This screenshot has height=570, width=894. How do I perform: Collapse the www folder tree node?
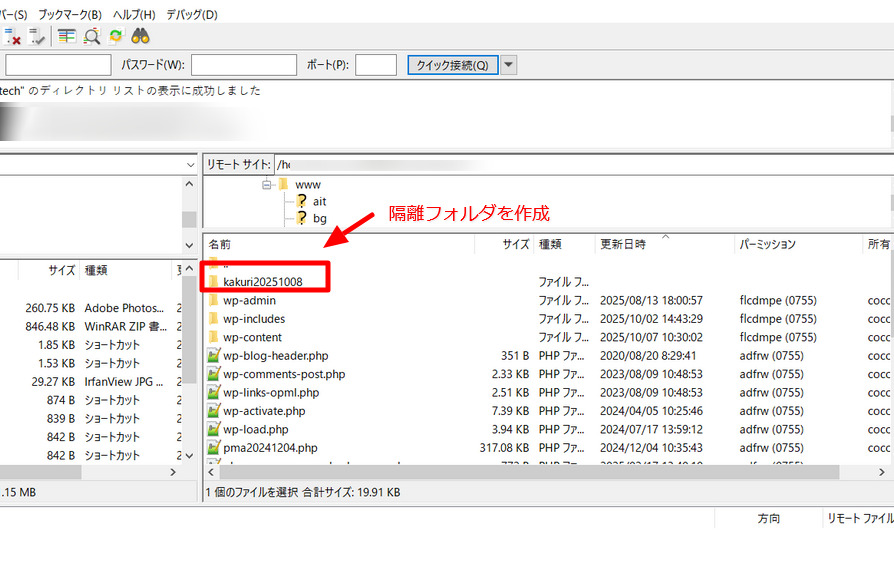pyautogui.click(x=267, y=185)
